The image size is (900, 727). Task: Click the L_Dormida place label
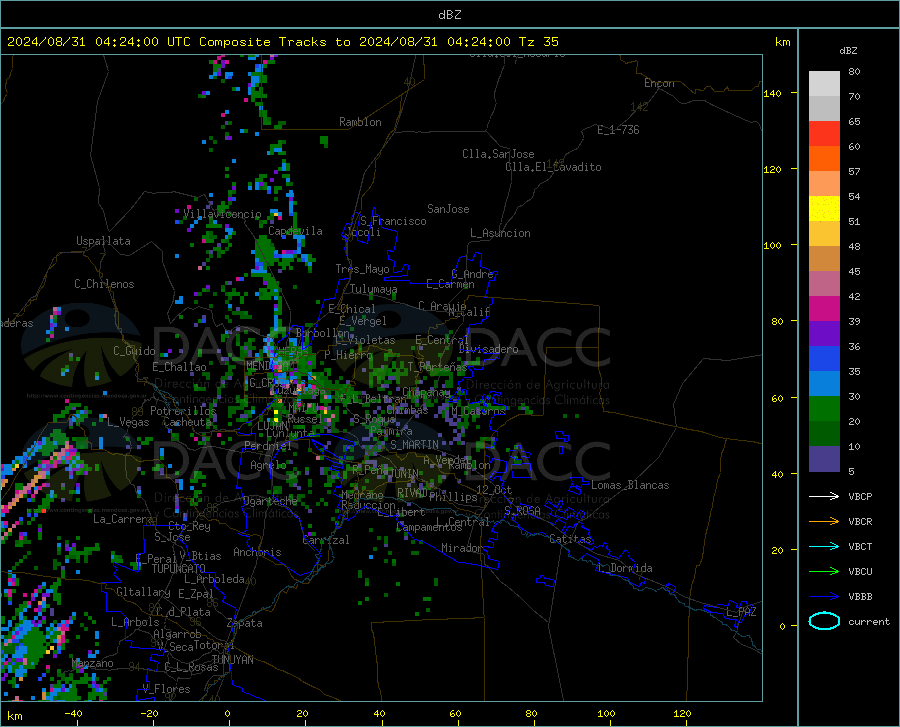pos(625,568)
